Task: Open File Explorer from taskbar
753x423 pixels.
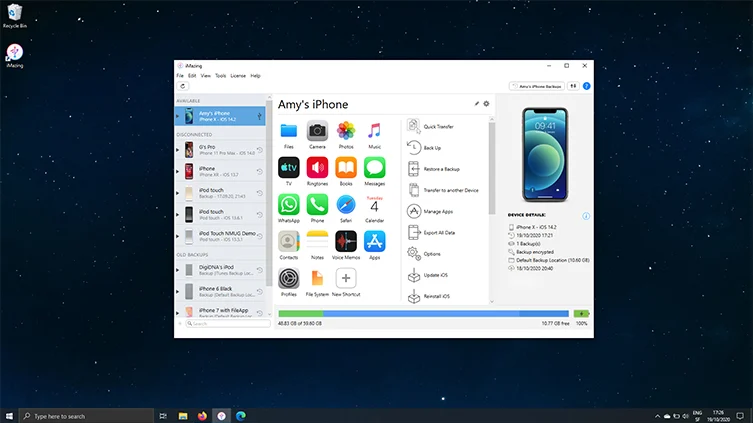Action: [183, 416]
